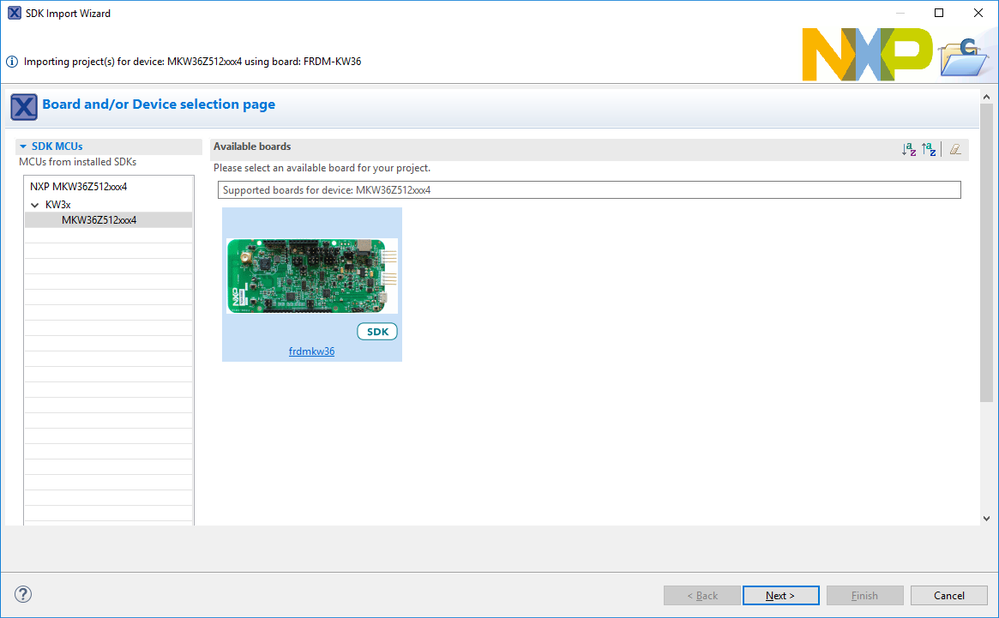Click the info icon next to importing message
Screen dimensions: 999x618
(12, 62)
